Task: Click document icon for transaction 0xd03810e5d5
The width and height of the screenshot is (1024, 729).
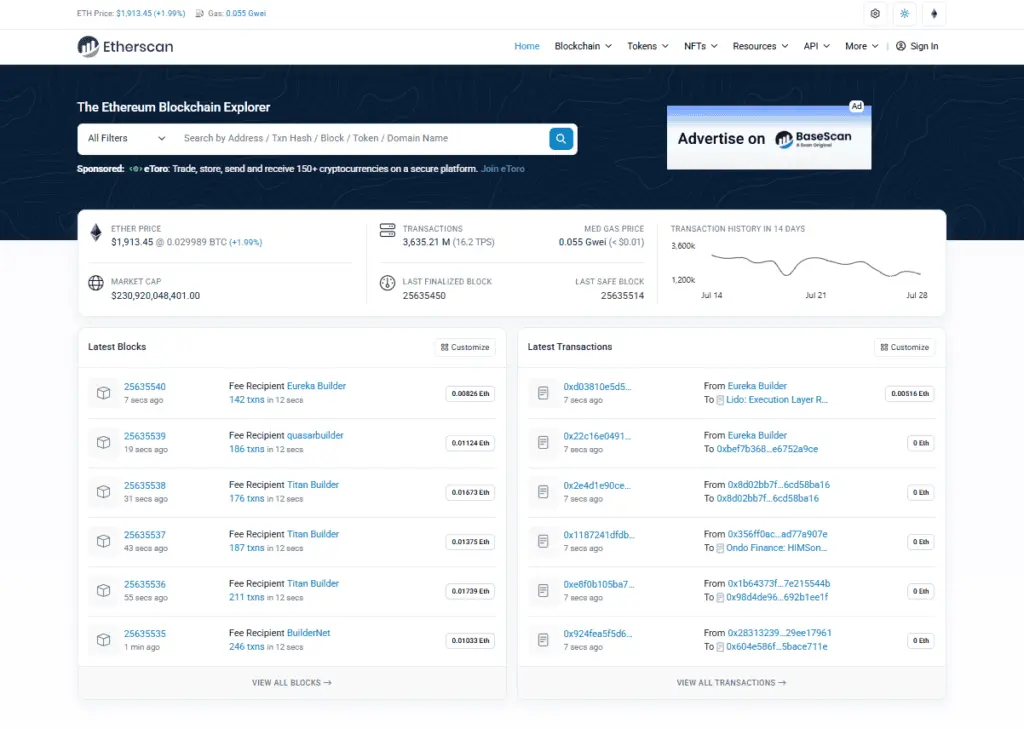Action: coord(543,393)
